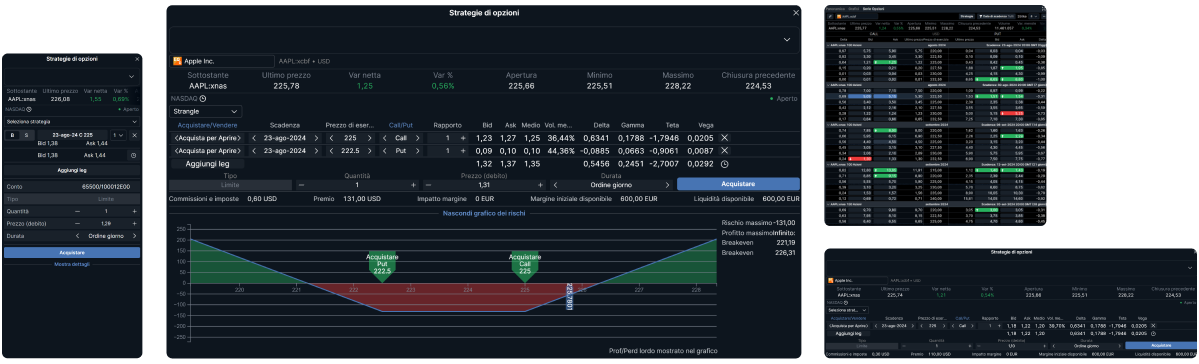Viewport: 1199px width, 364px height.
Task: Remove leg with X in left panel
Action: click(134, 135)
